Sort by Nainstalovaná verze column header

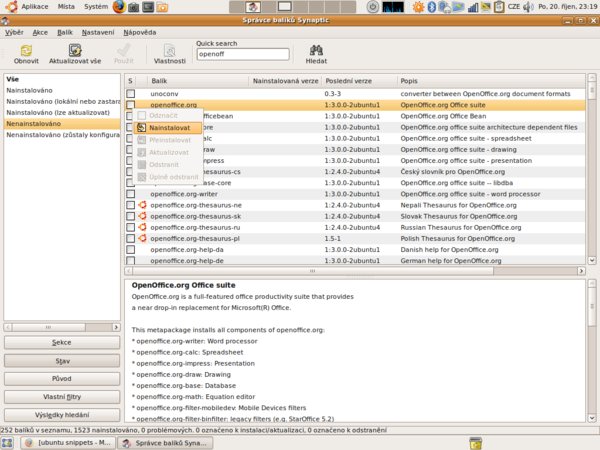(285, 81)
